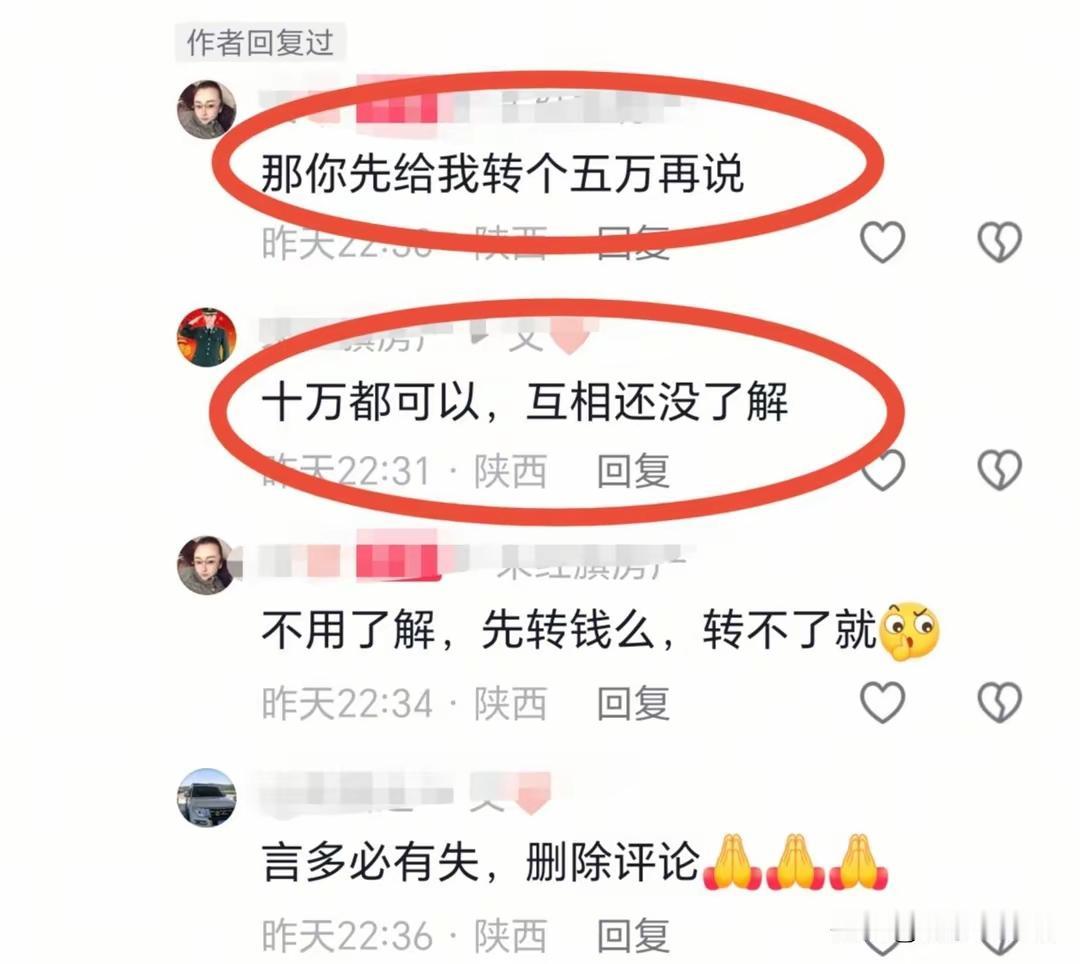
Task: Open the soldier saluting avatar
Action: tap(207, 337)
